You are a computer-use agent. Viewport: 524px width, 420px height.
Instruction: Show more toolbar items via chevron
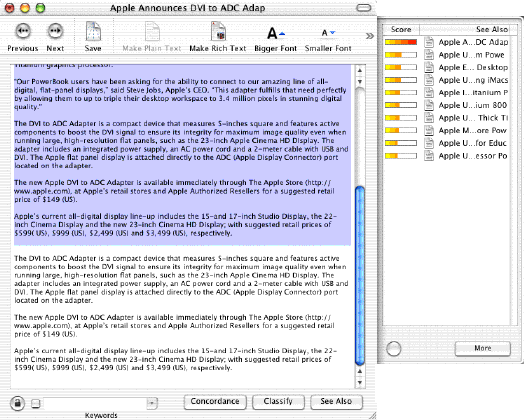point(370,36)
